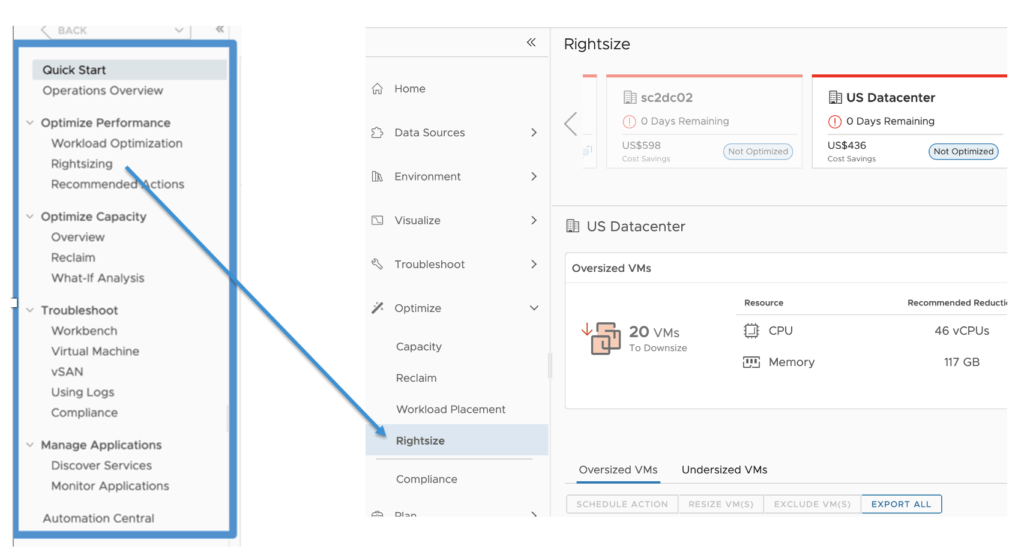The width and height of the screenshot is (1024, 552).
Task: Click the Export All button
Action: [x=901, y=505]
